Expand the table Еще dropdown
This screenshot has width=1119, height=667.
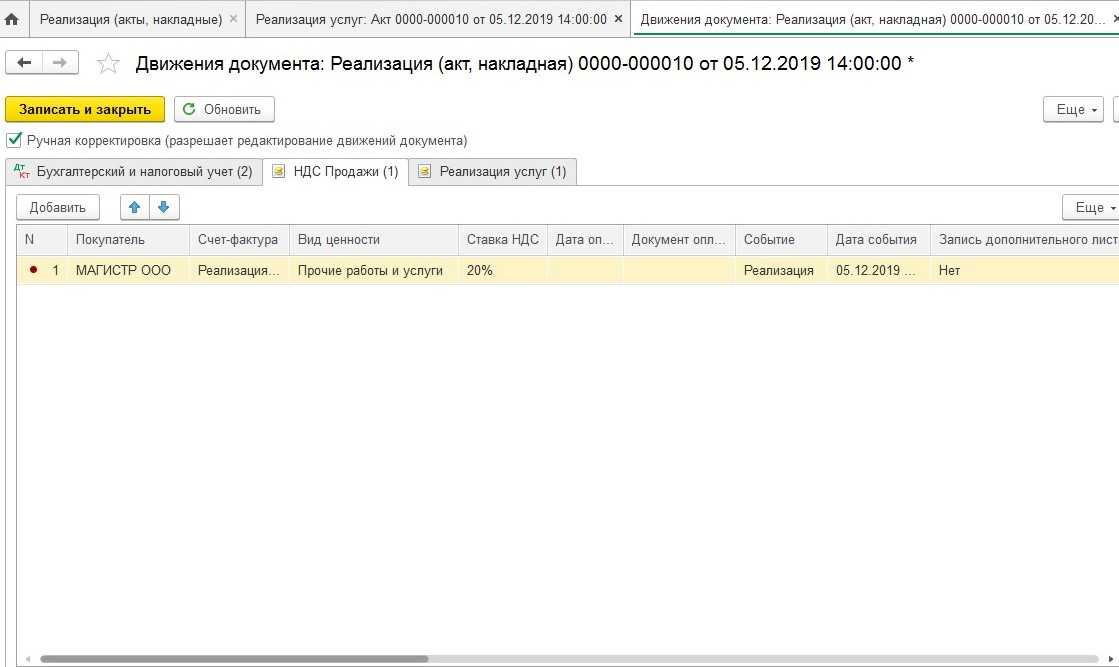pos(1091,207)
